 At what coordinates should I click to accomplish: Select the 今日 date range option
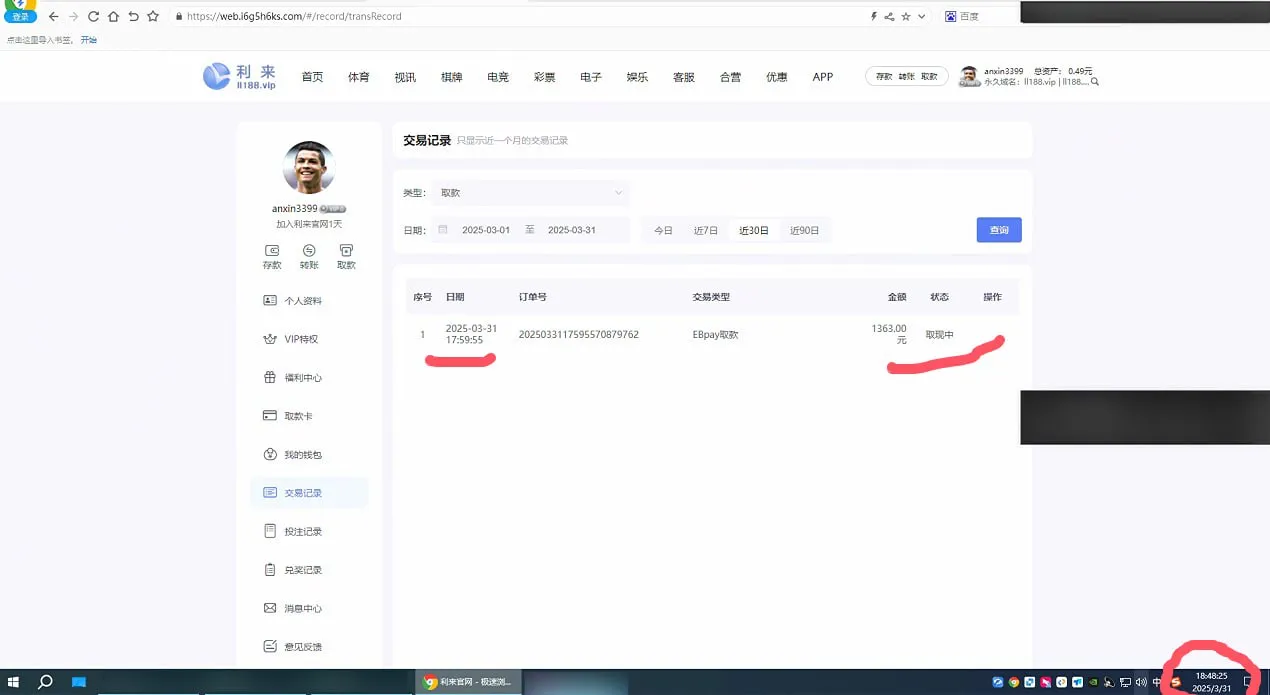[663, 231]
